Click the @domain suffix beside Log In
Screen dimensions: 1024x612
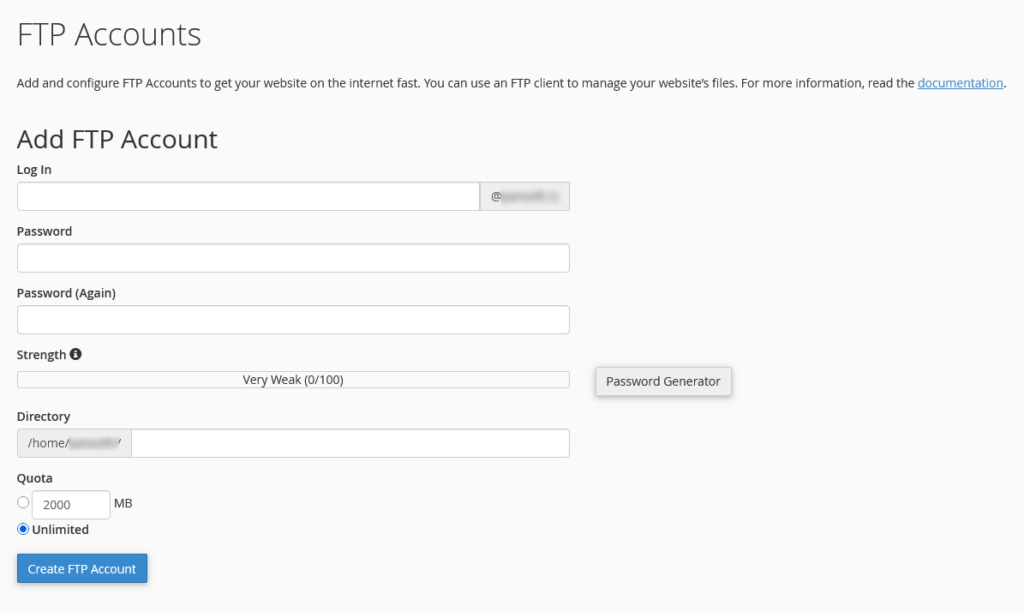point(525,197)
